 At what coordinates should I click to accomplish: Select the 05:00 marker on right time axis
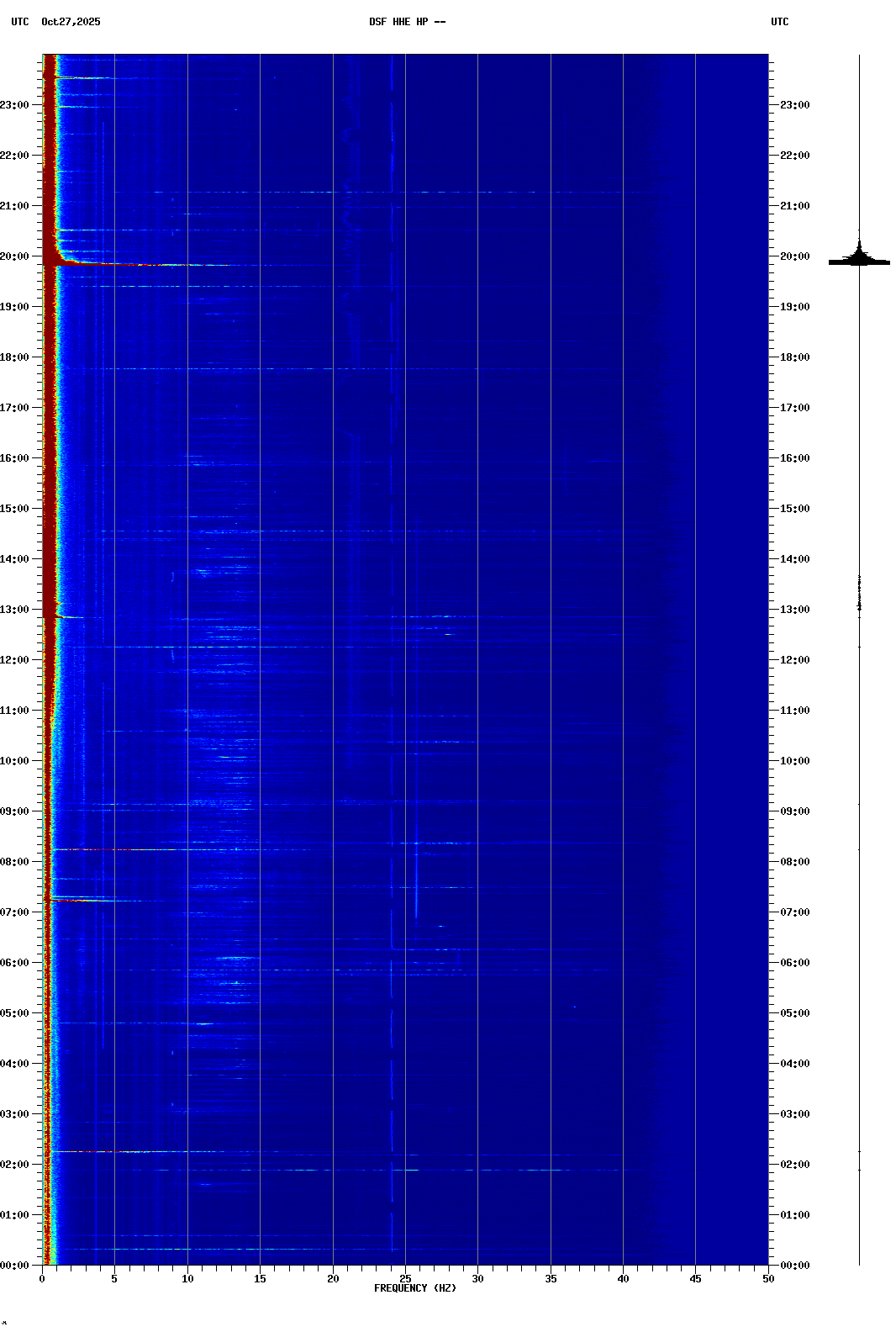794,1013
